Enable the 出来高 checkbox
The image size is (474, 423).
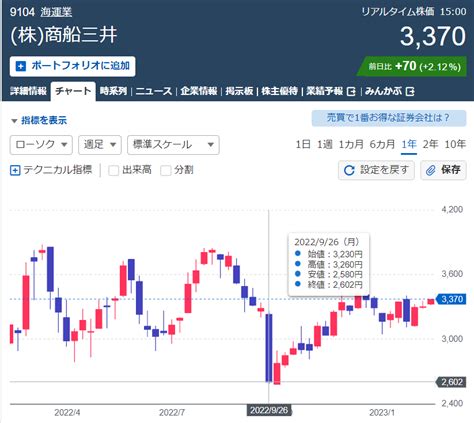point(113,170)
